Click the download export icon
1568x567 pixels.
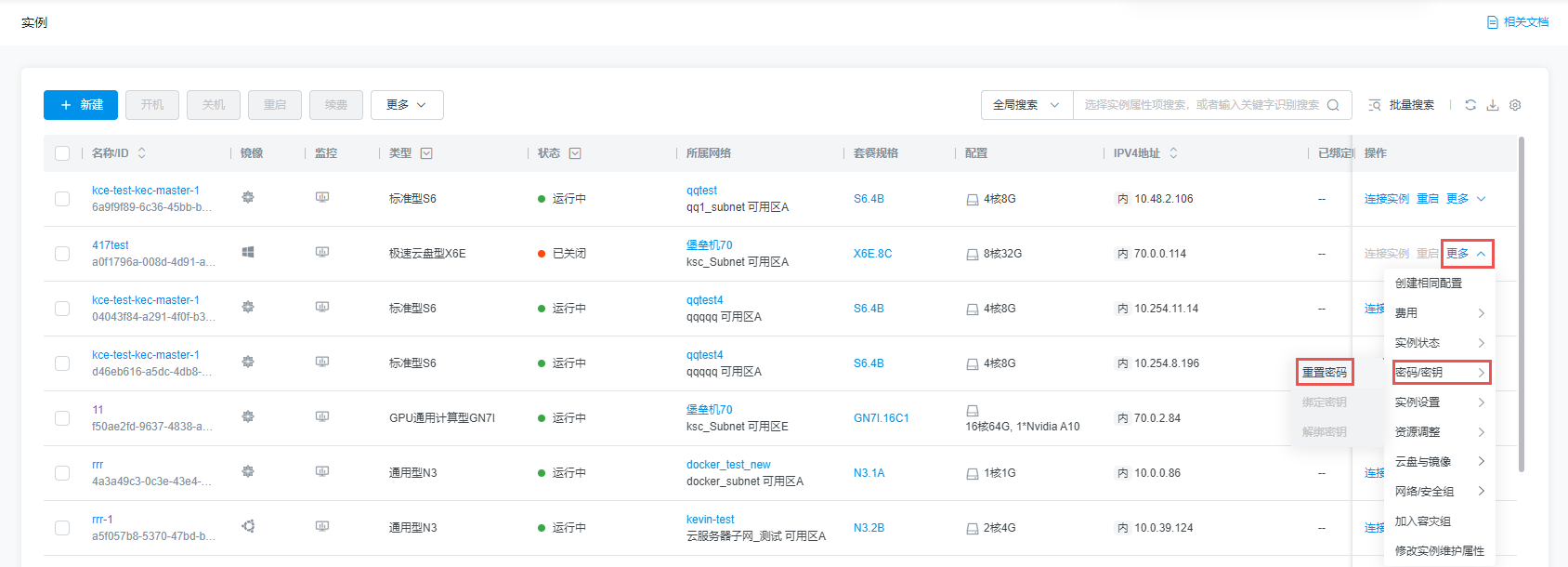(1493, 105)
